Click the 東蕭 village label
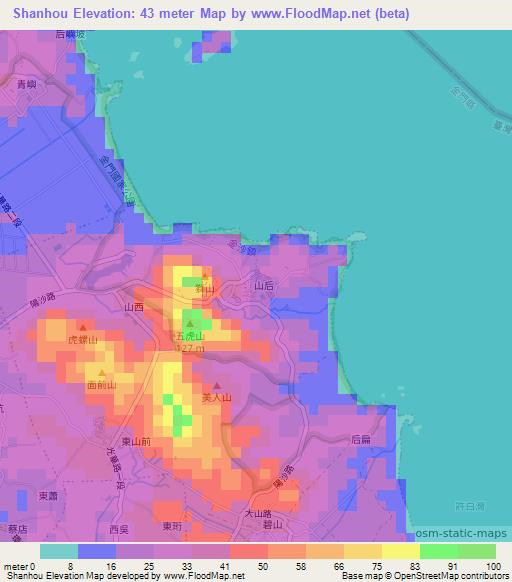 (48, 496)
